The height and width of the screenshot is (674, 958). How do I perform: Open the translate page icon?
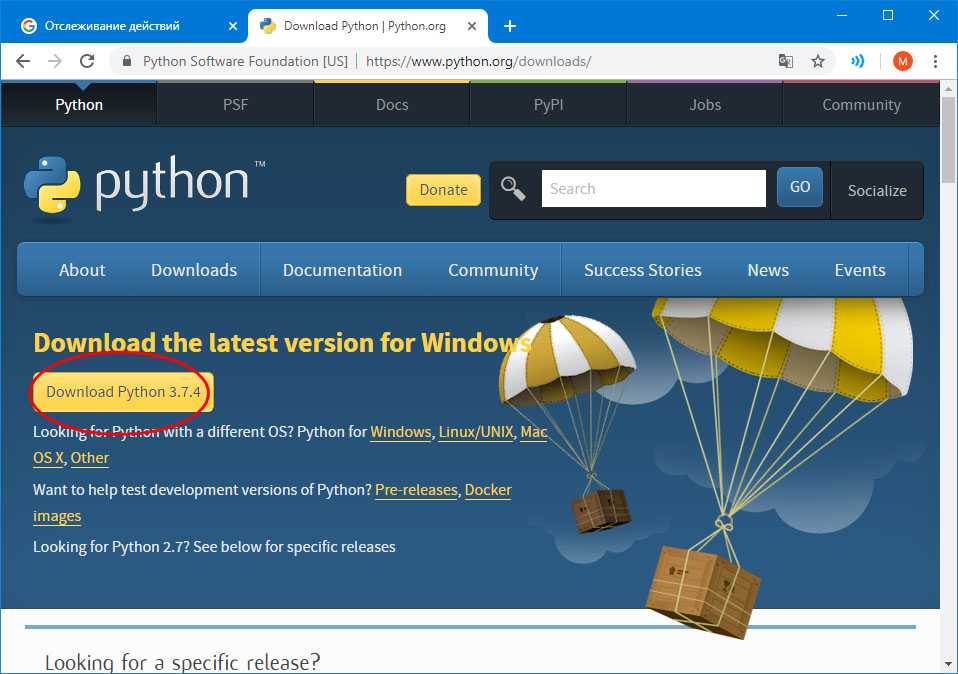tap(787, 61)
